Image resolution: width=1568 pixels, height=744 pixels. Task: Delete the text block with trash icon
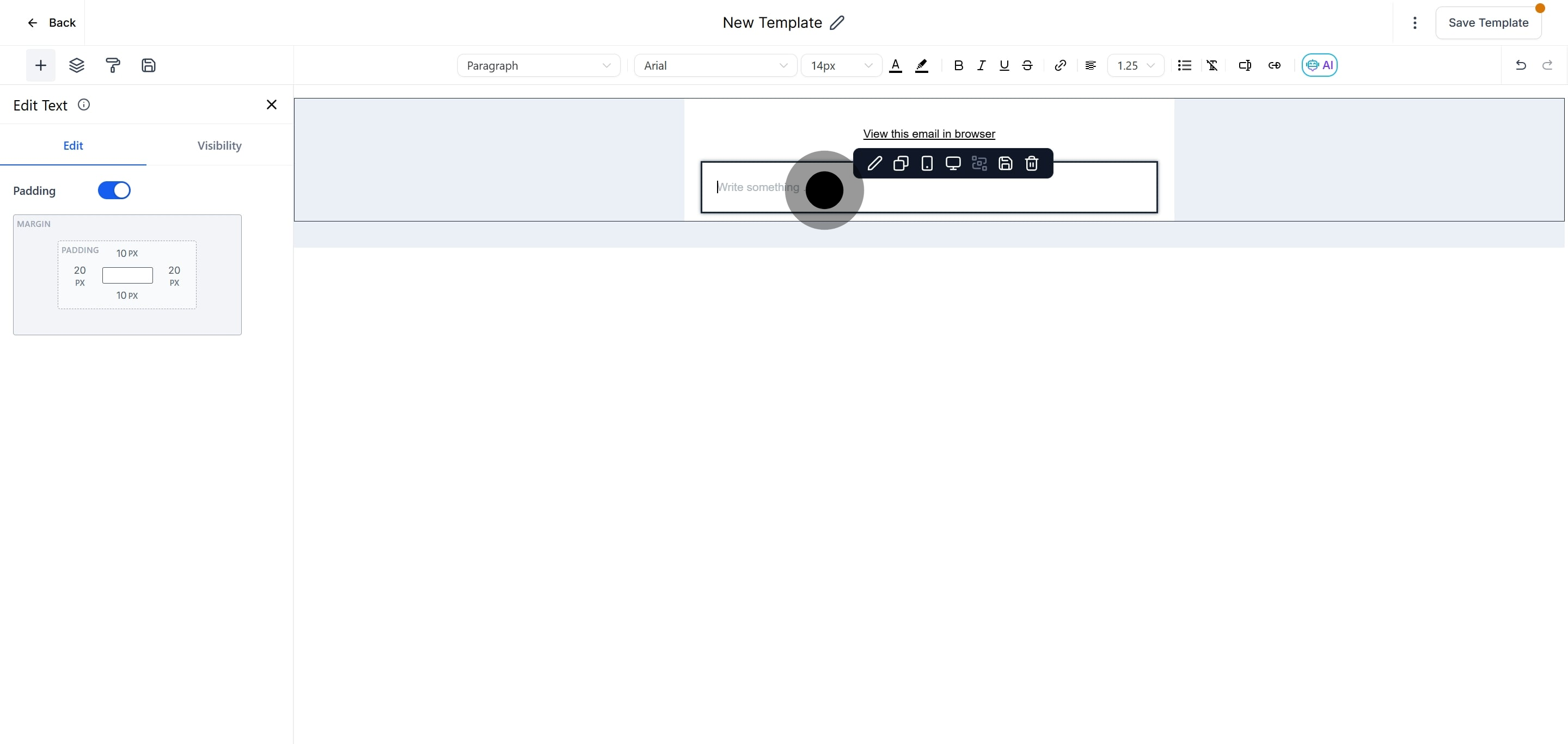pyautogui.click(x=1031, y=163)
